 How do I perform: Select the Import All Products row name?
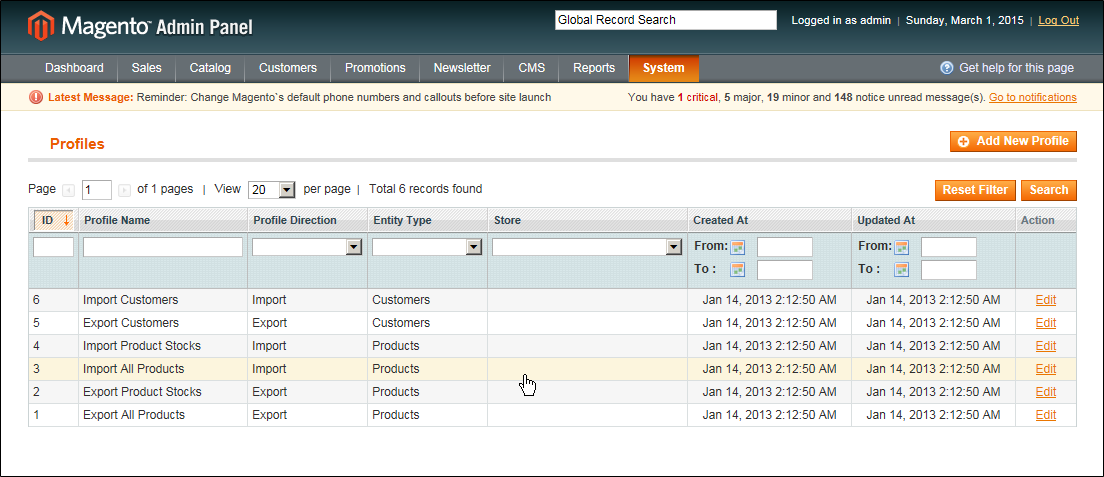133,369
